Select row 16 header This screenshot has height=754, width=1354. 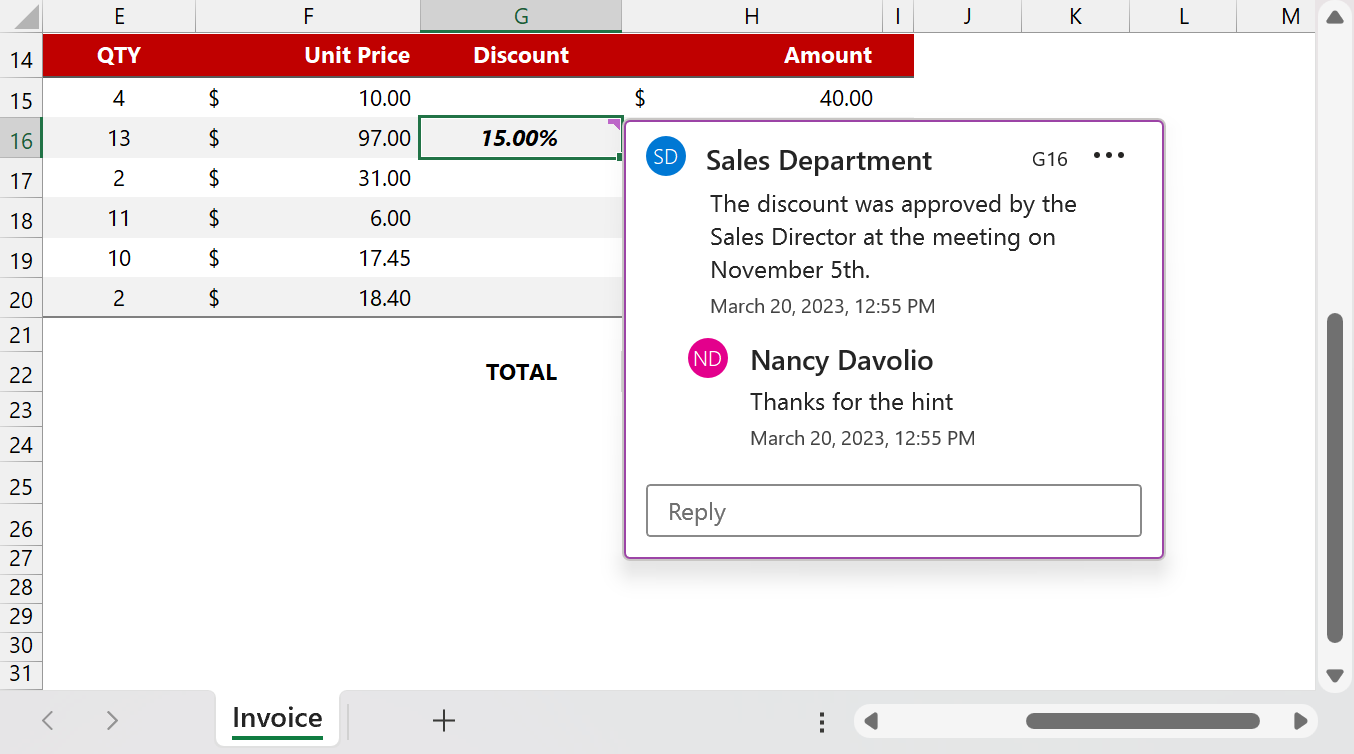(x=21, y=140)
